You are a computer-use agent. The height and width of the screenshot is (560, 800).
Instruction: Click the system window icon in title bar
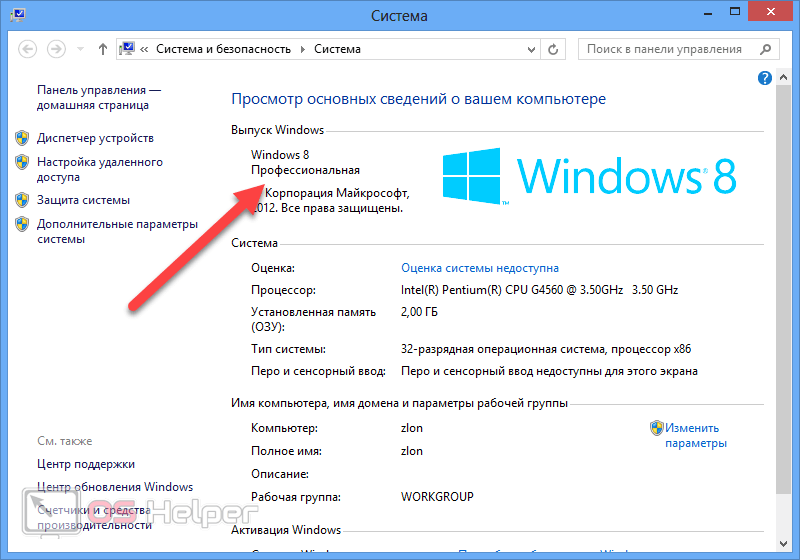(x=18, y=13)
